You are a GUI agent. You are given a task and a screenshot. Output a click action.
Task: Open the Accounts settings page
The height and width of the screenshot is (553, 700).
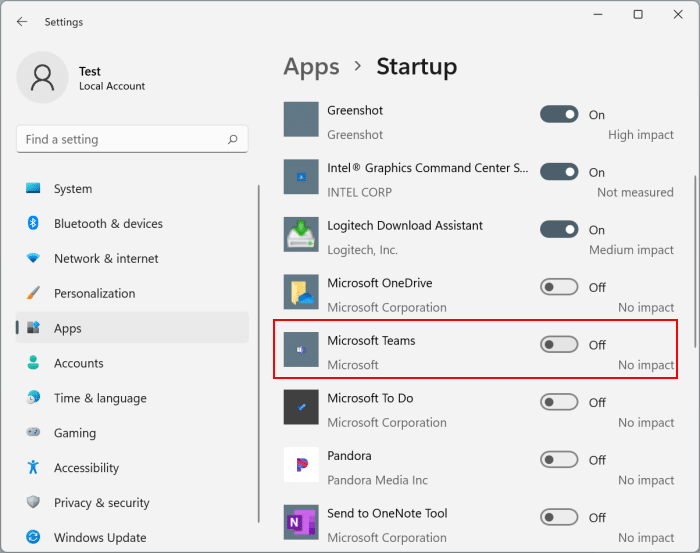[x=132, y=362]
